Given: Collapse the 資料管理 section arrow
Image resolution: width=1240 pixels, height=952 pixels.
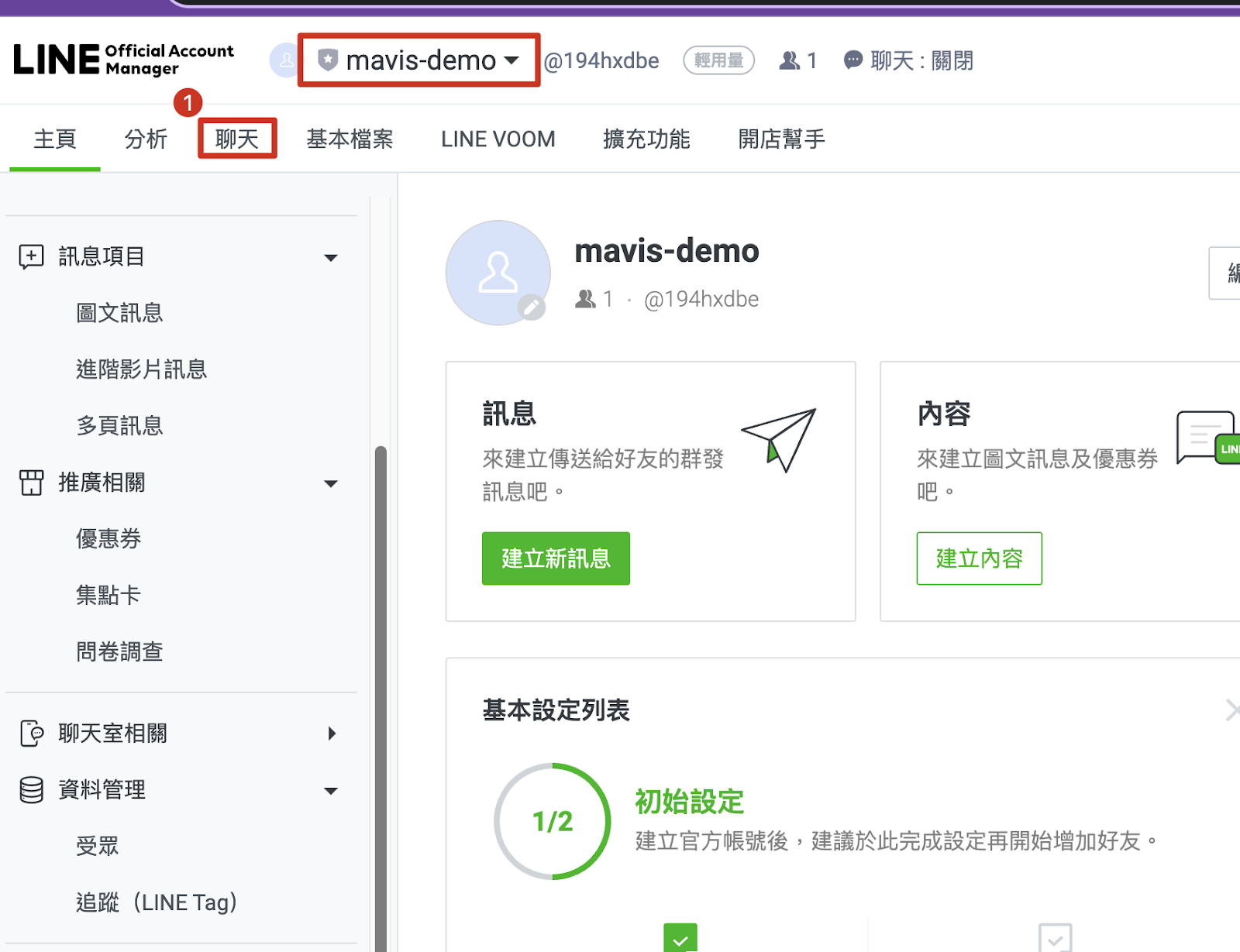Looking at the screenshot, I should (331, 792).
